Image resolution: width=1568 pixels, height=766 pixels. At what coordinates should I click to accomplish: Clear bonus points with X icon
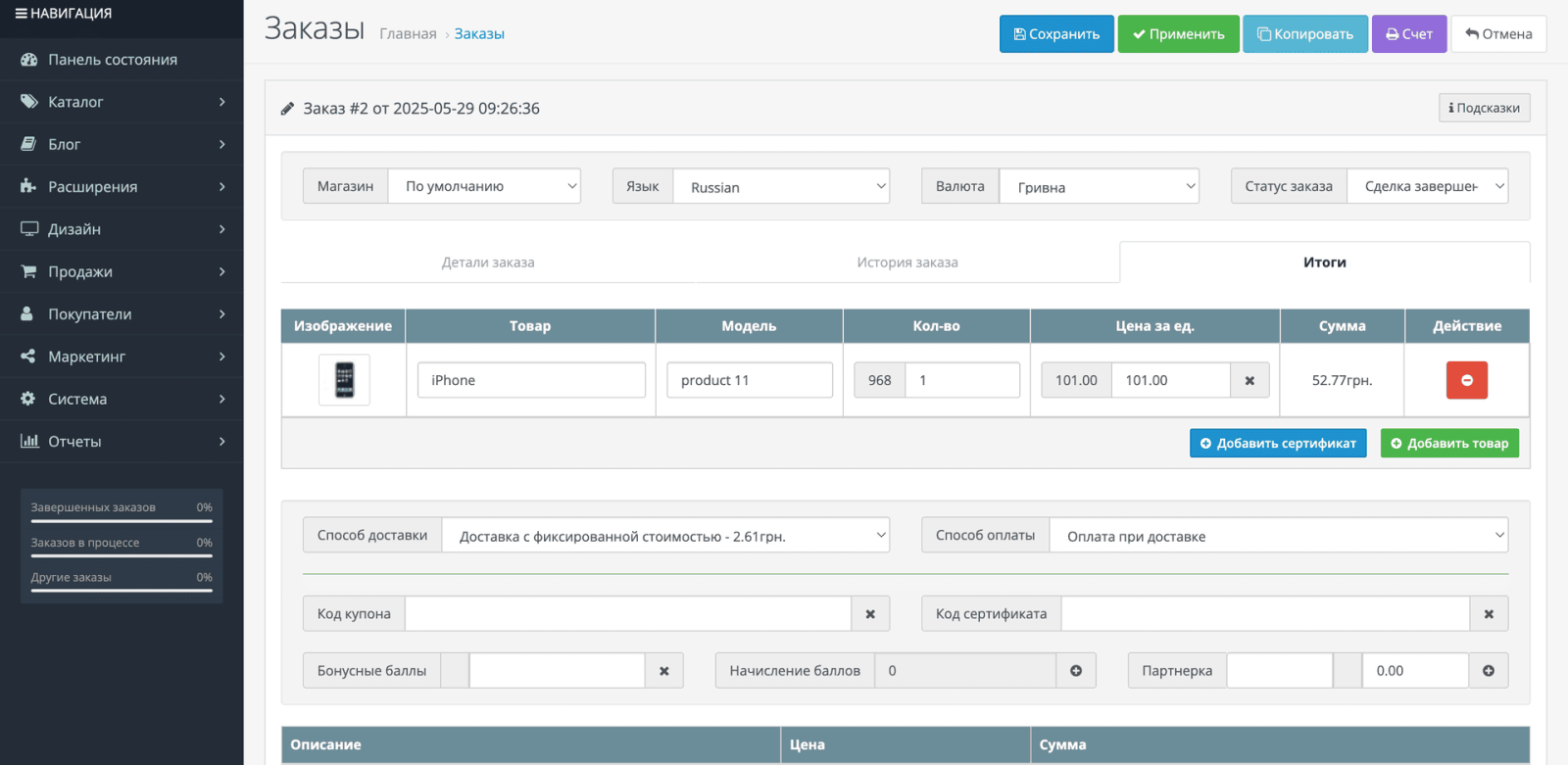(664, 671)
